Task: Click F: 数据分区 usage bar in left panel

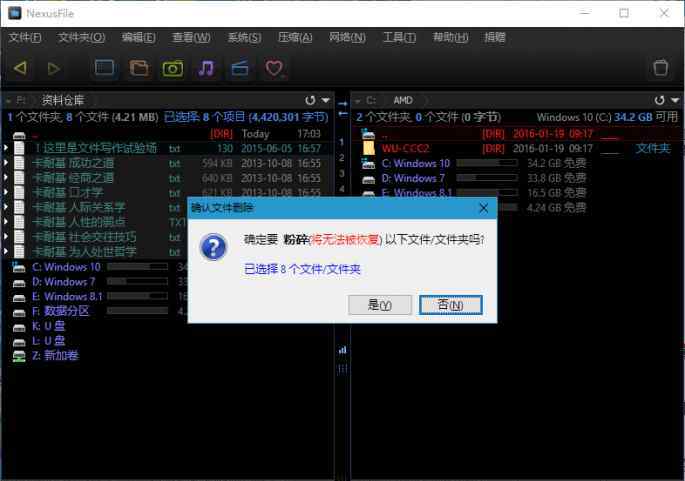Action: [x=138, y=311]
